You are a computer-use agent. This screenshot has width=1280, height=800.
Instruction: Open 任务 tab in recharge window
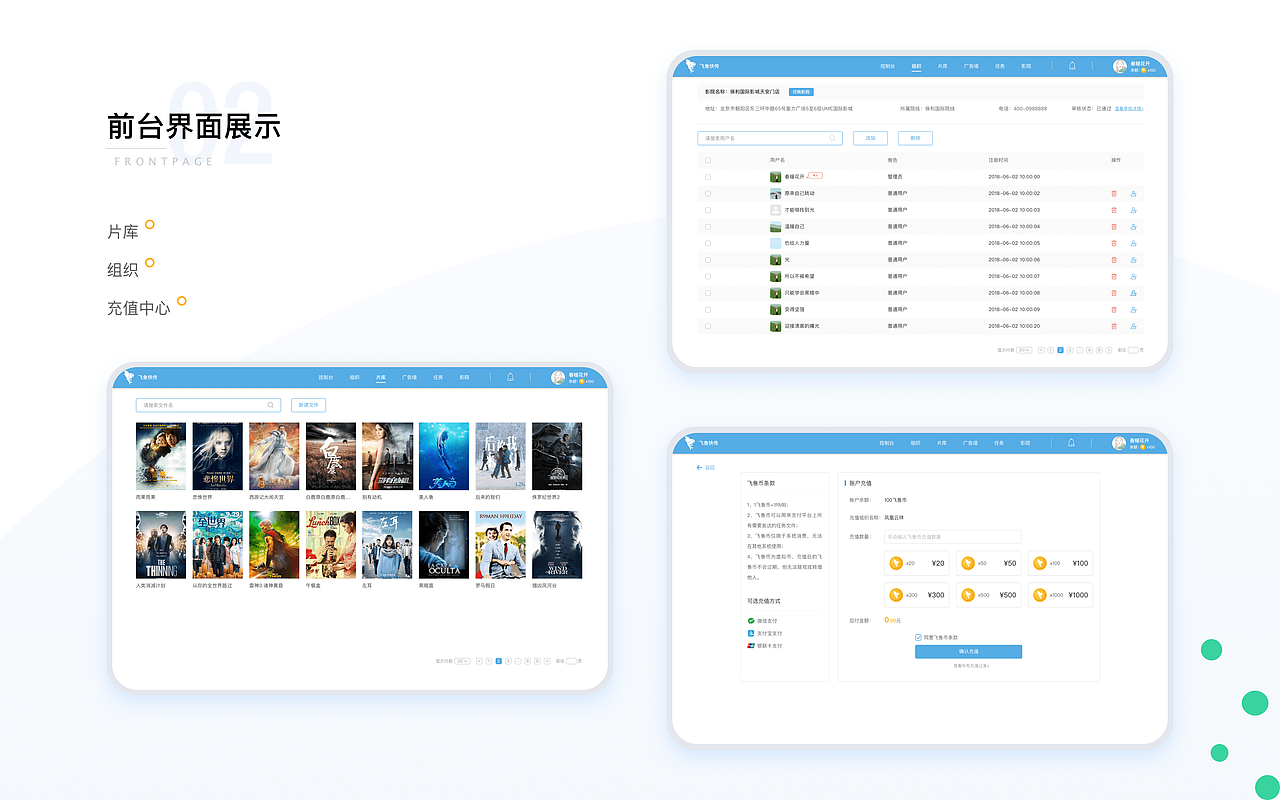[x=999, y=442]
